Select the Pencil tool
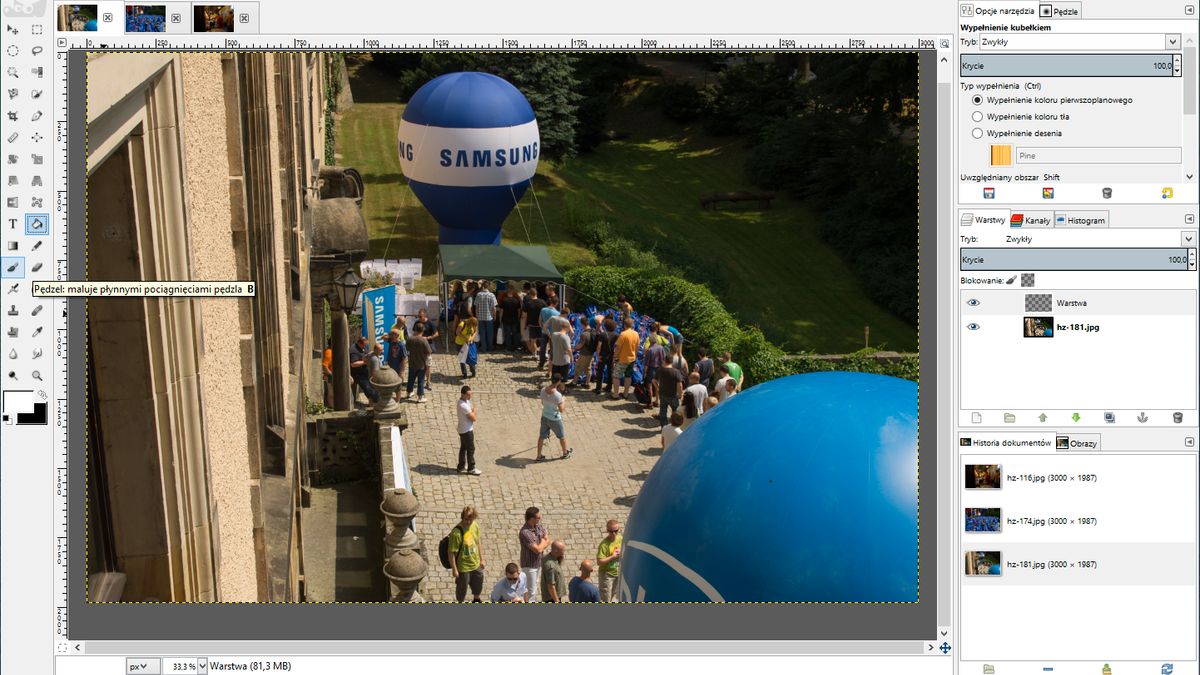The height and width of the screenshot is (675, 1200). (x=37, y=246)
